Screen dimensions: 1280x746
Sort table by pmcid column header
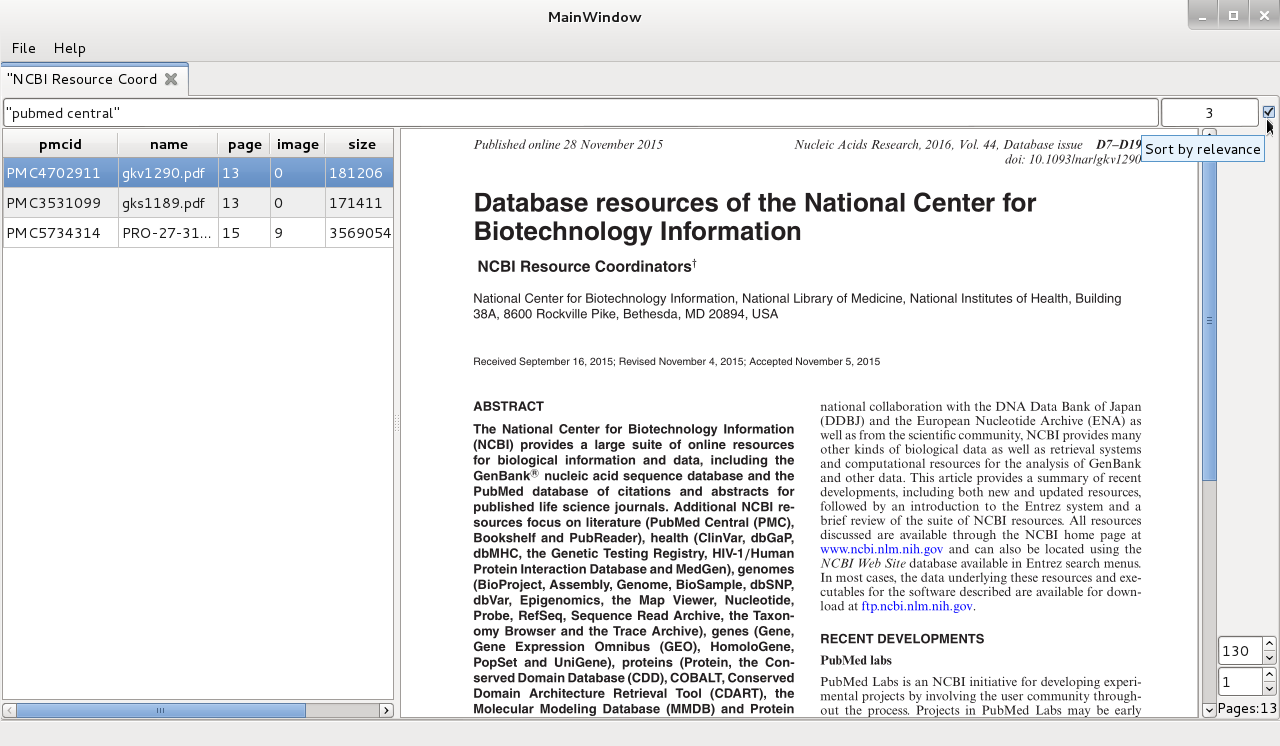point(60,144)
